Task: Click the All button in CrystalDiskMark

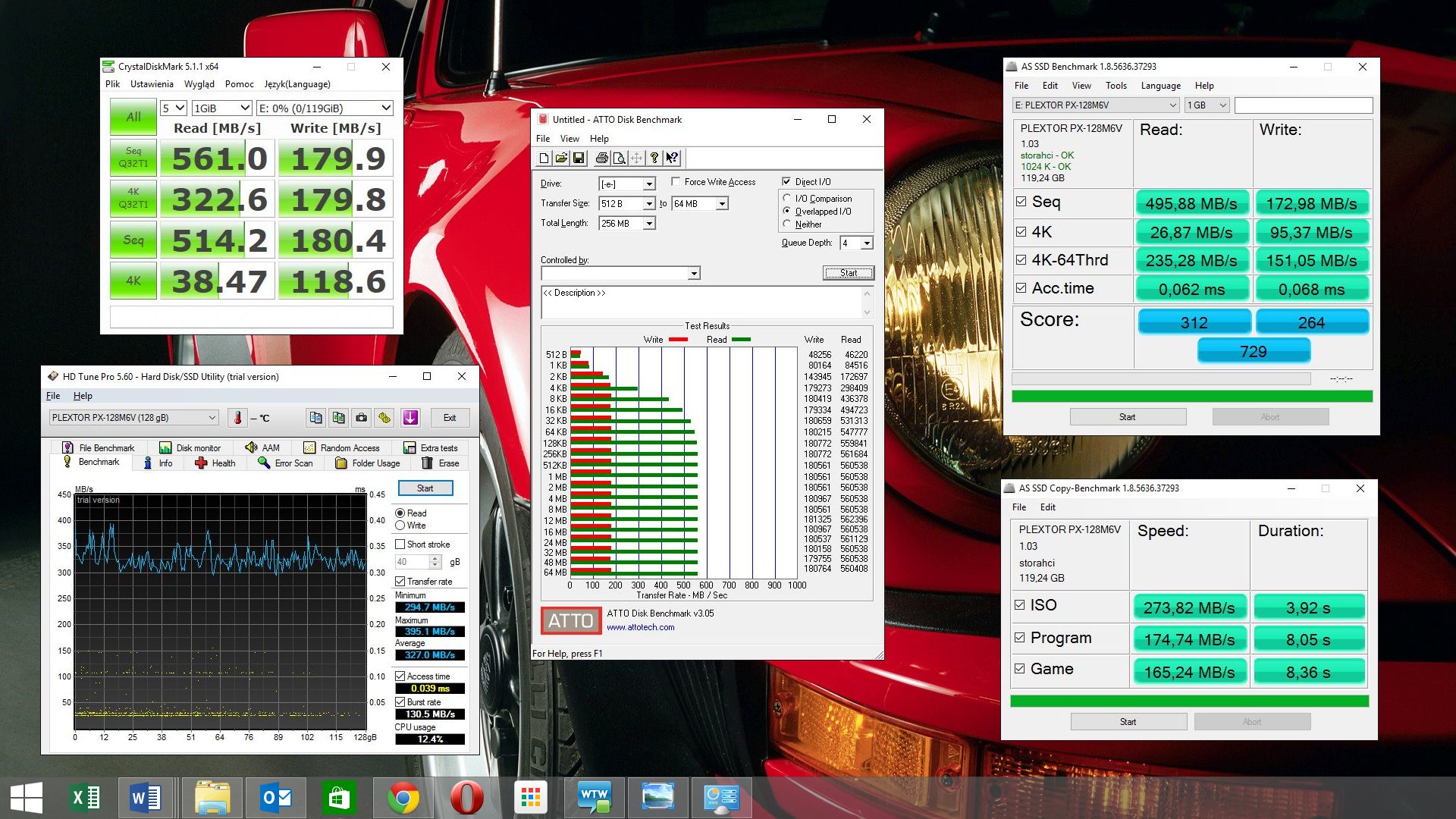Action: point(133,116)
